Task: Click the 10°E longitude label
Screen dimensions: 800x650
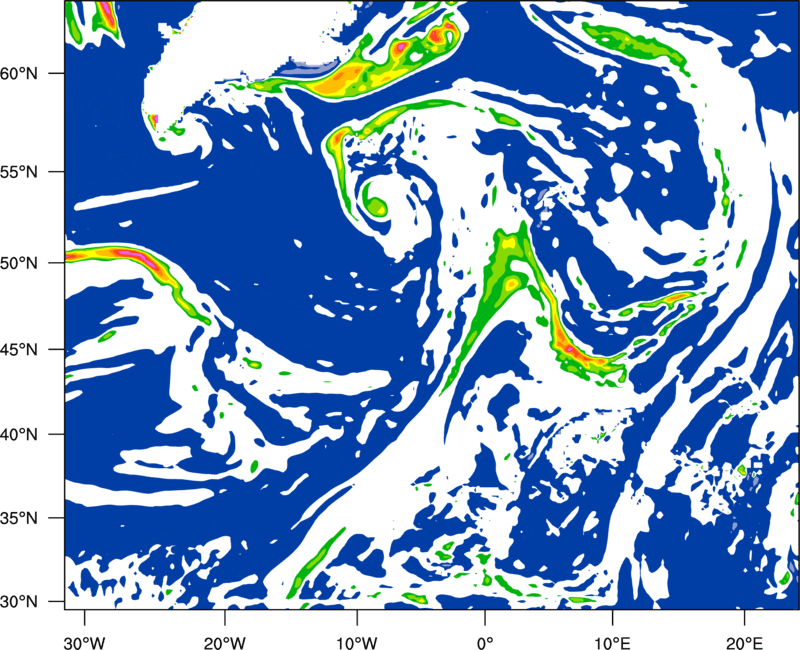Action: pos(613,643)
